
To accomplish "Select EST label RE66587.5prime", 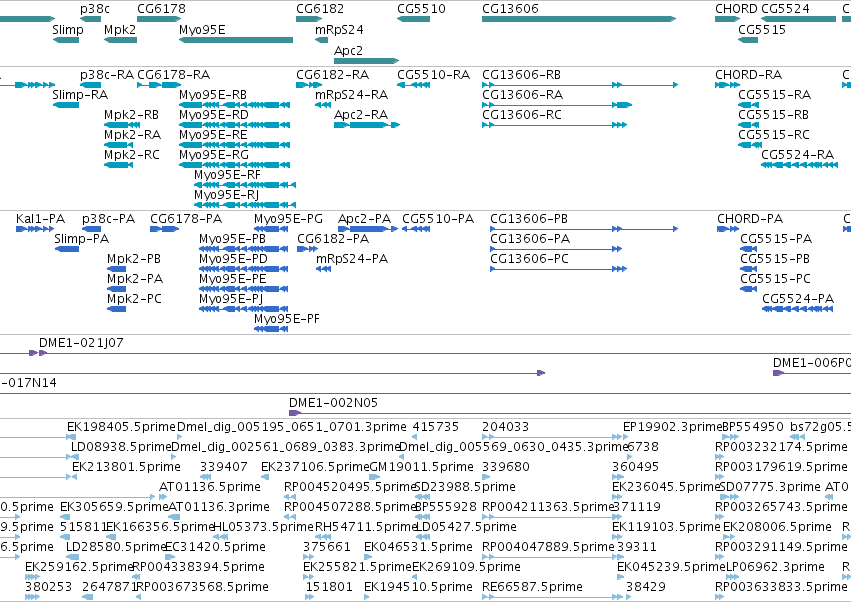I will coord(532,587).
